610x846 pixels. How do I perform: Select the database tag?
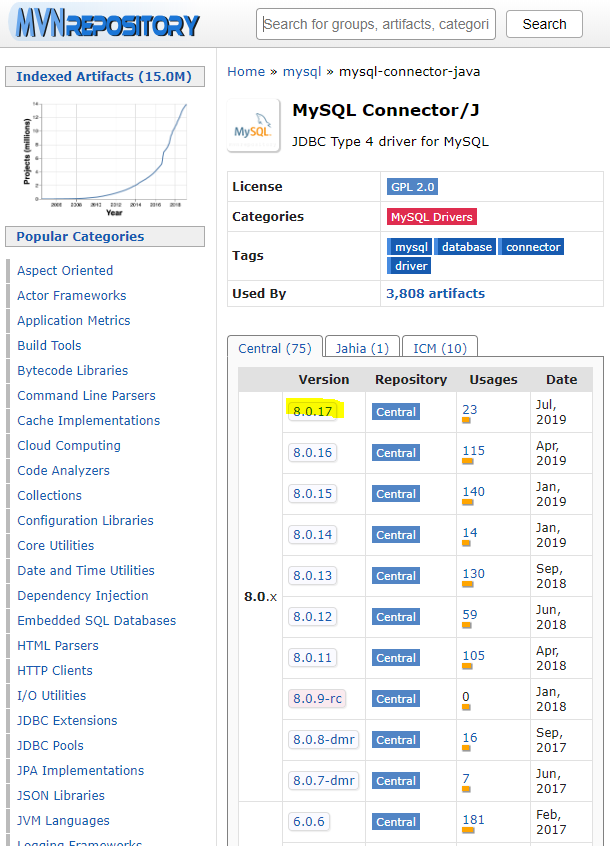pyautogui.click(x=465, y=247)
